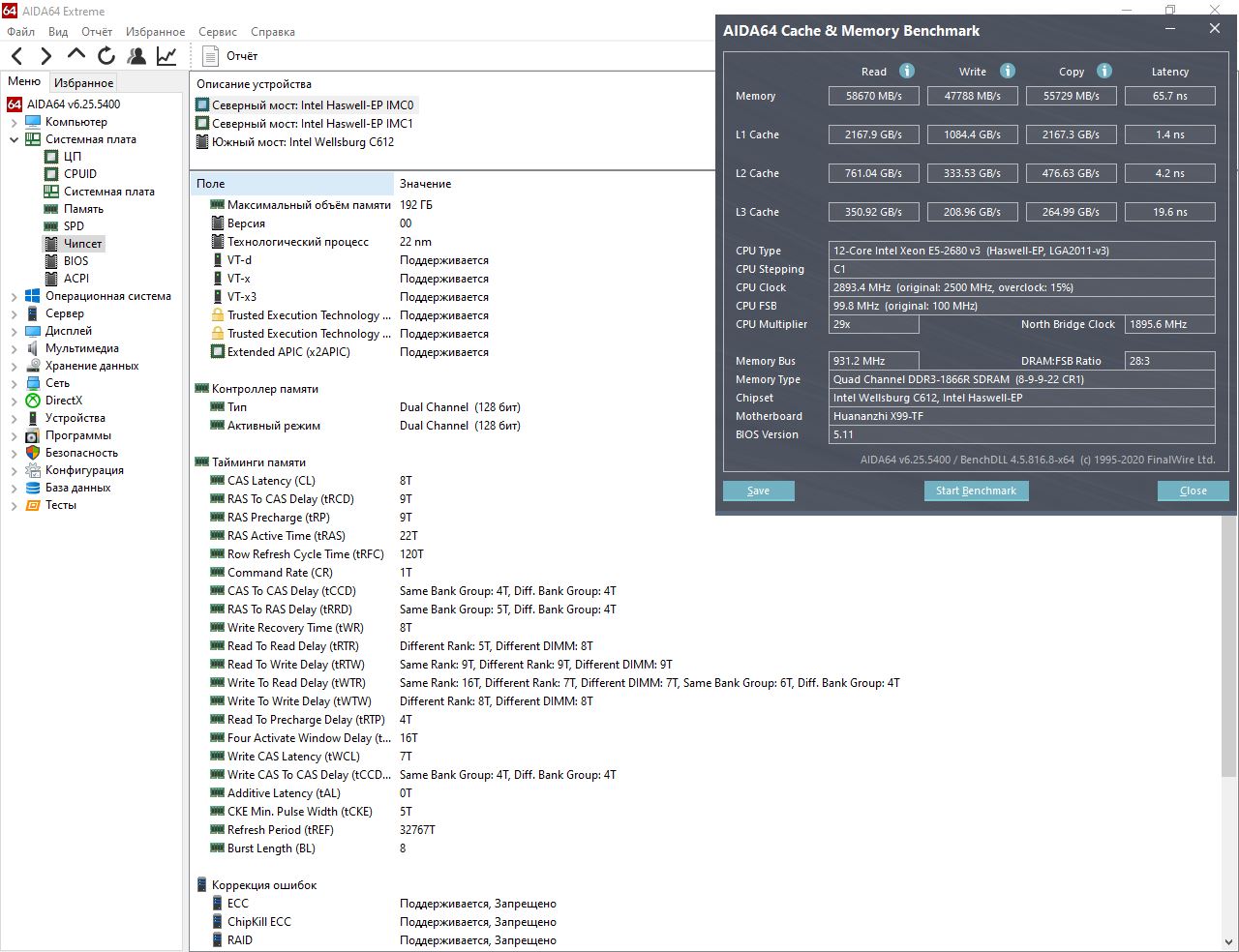Select Северный мост Intel Haswell-EP IMC0 device
The width and height of the screenshot is (1239, 952).
[313, 105]
